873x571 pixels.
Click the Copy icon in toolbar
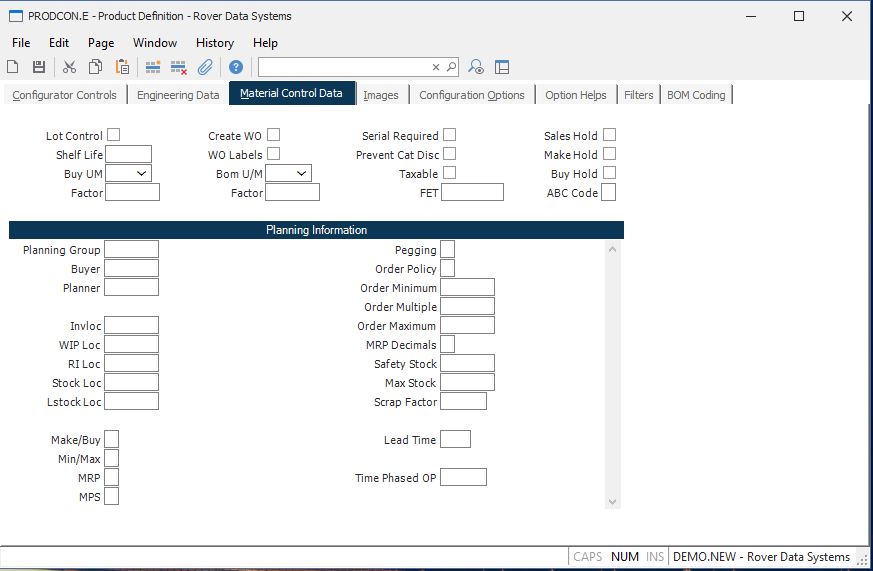pos(95,67)
